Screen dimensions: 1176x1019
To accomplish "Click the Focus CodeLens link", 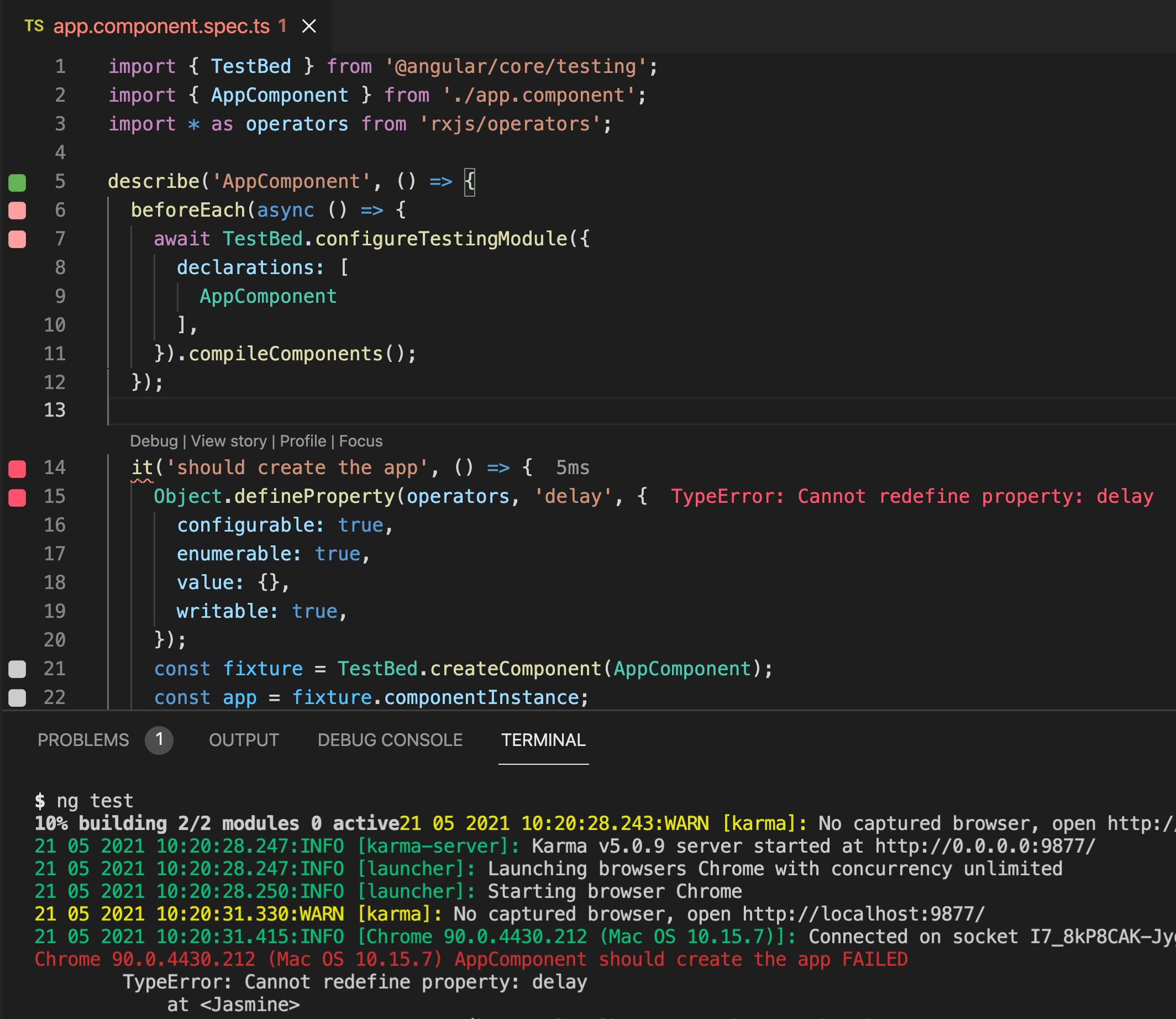I will pos(360,440).
